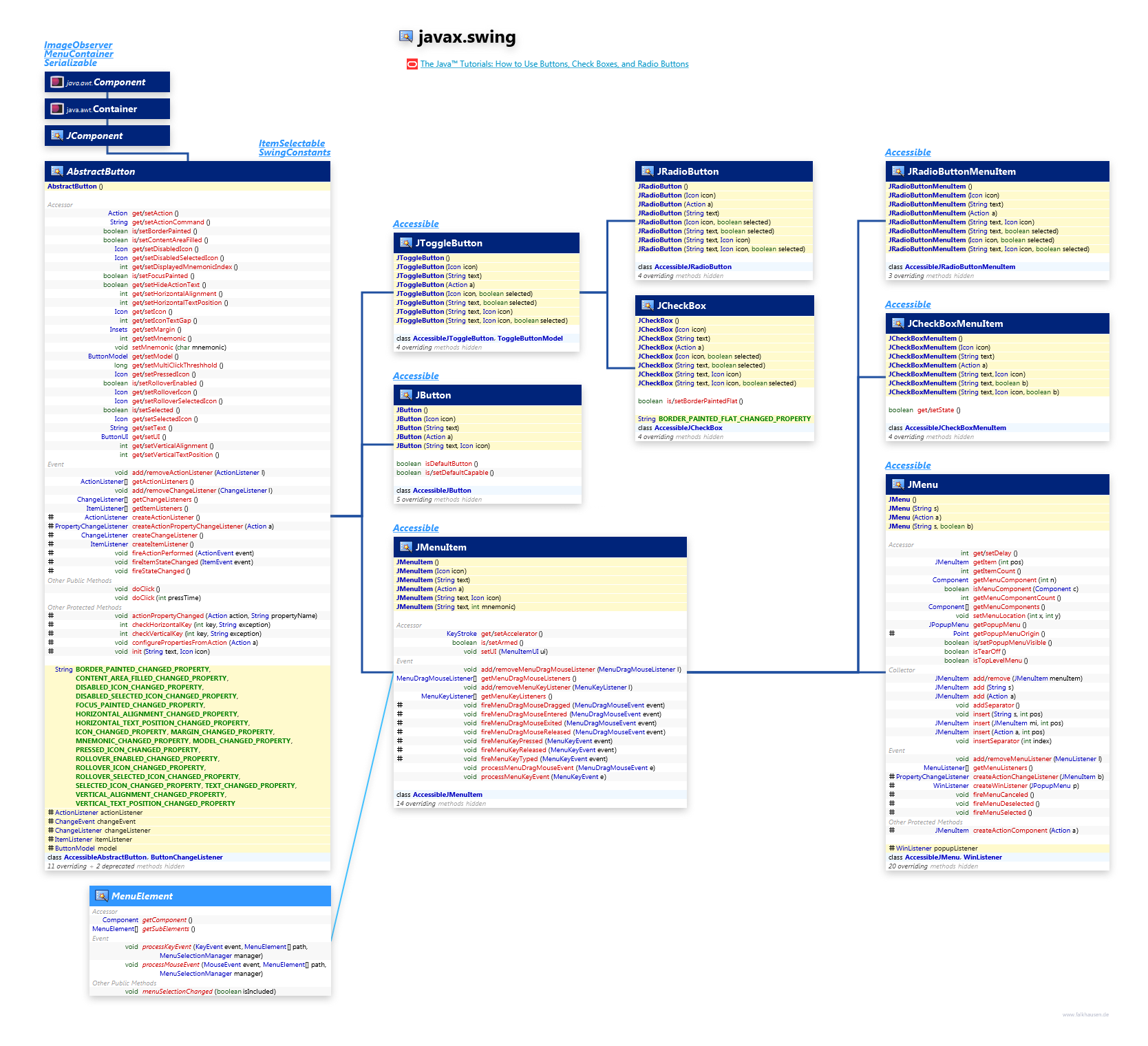
Task: Click the JButton header icon
Action: click(x=406, y=395)
